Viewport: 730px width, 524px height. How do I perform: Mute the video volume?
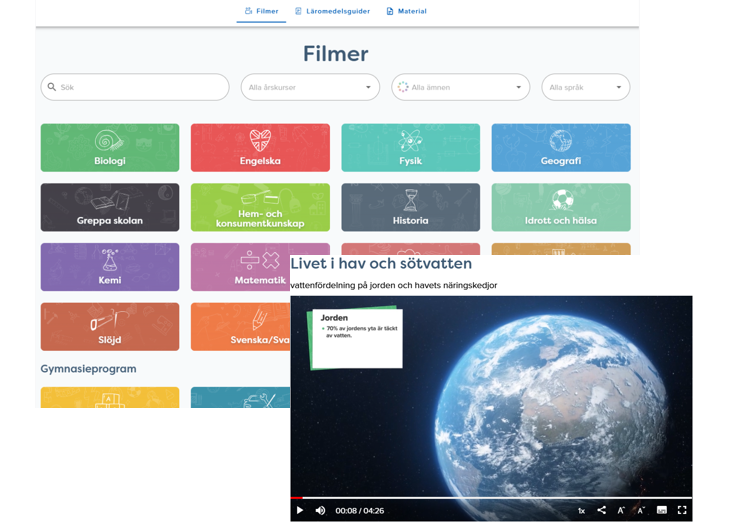[x=320, y=510]
